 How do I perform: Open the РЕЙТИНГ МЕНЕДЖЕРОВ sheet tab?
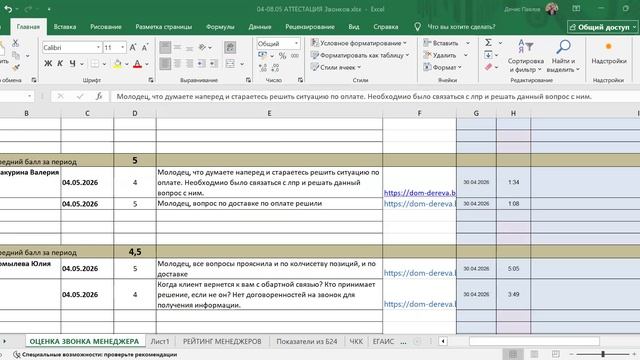(x=222, y=341)
